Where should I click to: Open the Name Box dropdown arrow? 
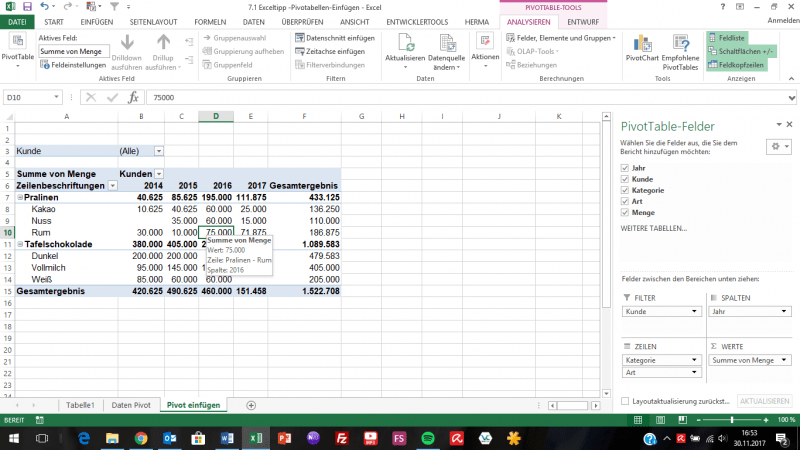(x=56, y=97)
